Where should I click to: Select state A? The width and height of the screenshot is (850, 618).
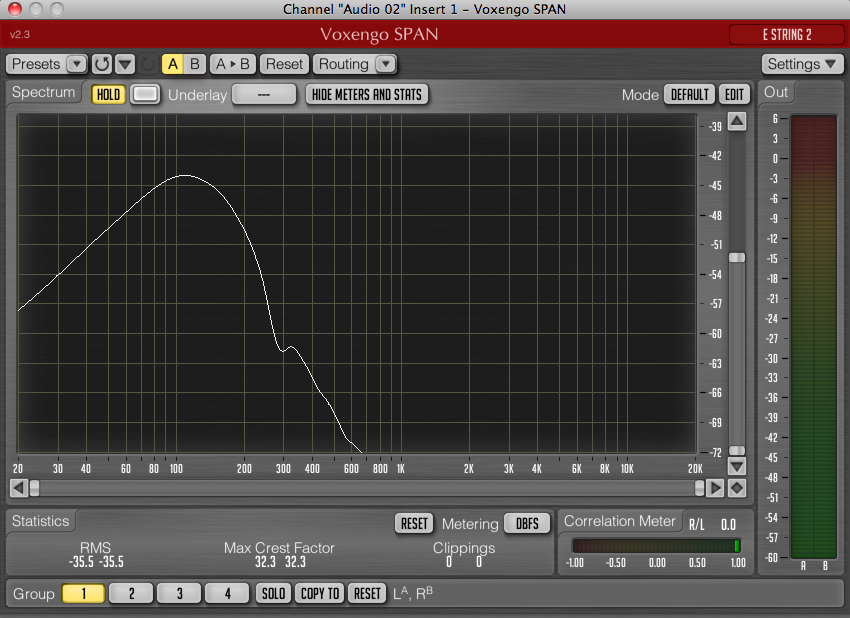tap(173, 64)
